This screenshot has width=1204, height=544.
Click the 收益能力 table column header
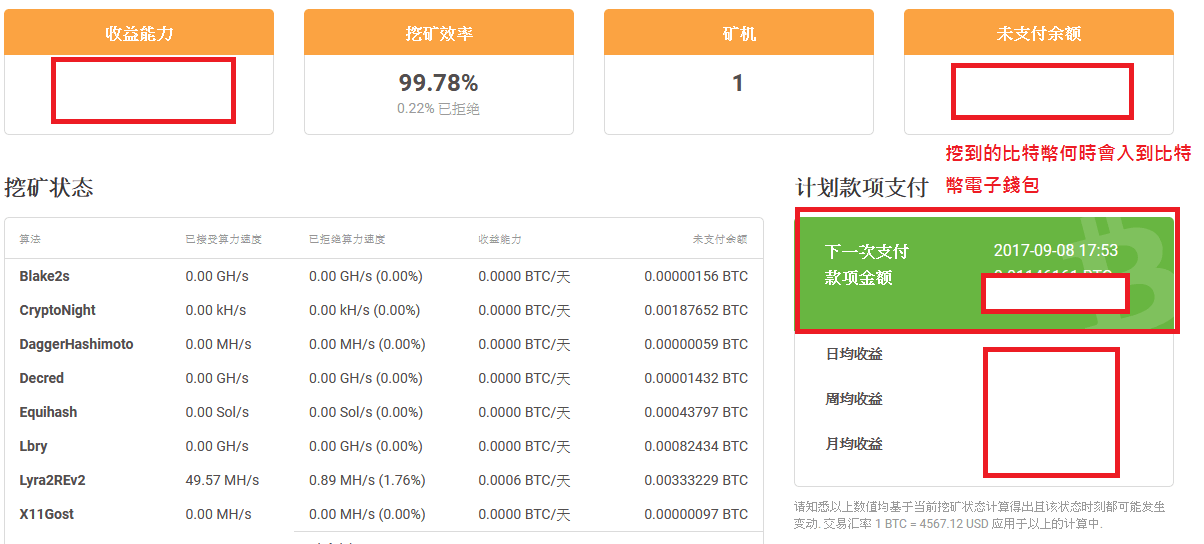point(500,239)
